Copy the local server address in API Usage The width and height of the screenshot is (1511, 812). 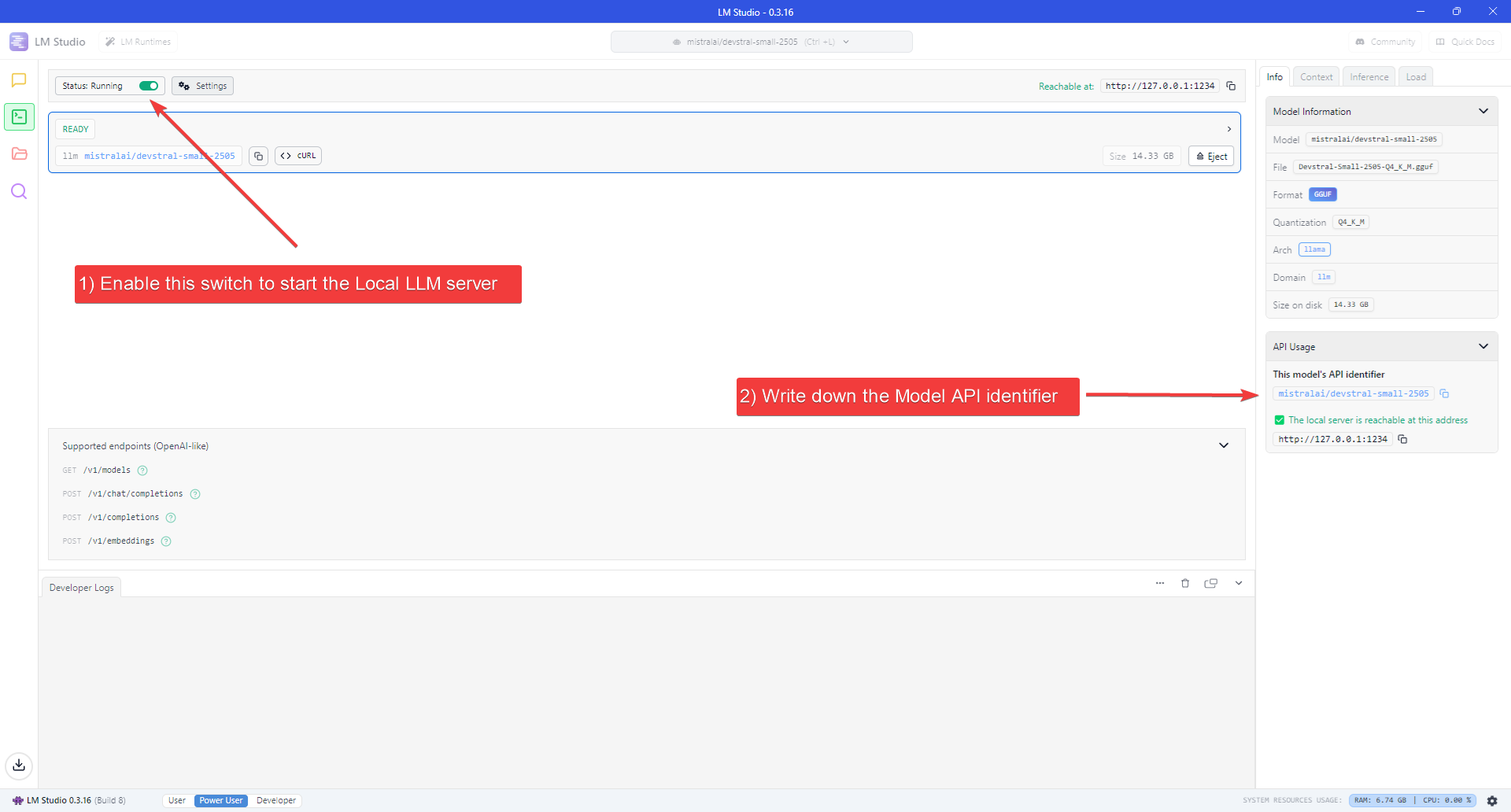[1402, 439]
